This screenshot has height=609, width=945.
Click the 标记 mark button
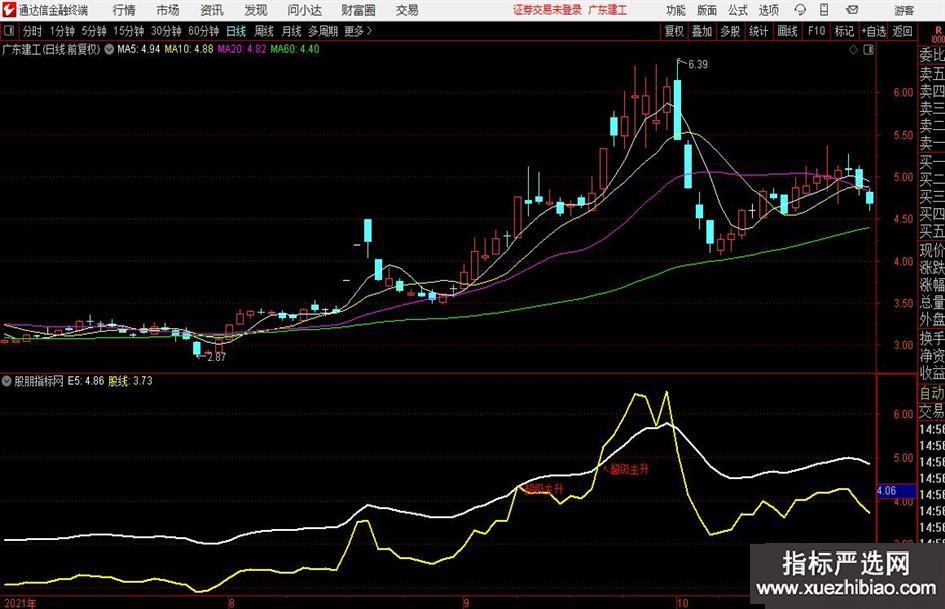click(x=844, y=31)
